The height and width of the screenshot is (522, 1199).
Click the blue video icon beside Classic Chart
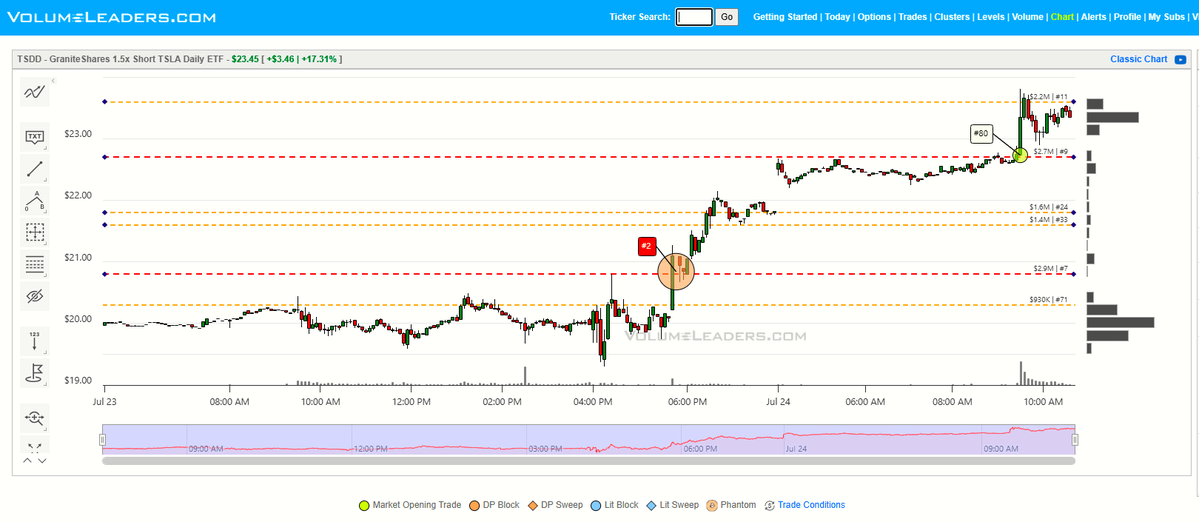[1180, 60]
